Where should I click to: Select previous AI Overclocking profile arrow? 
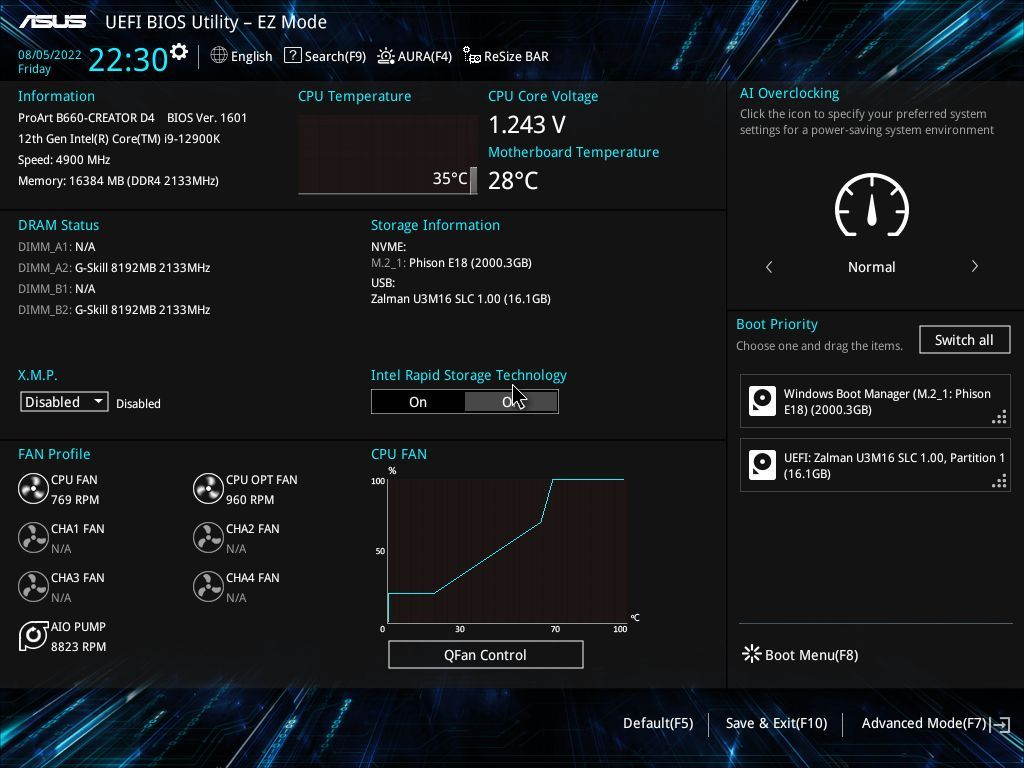(769, 266)
